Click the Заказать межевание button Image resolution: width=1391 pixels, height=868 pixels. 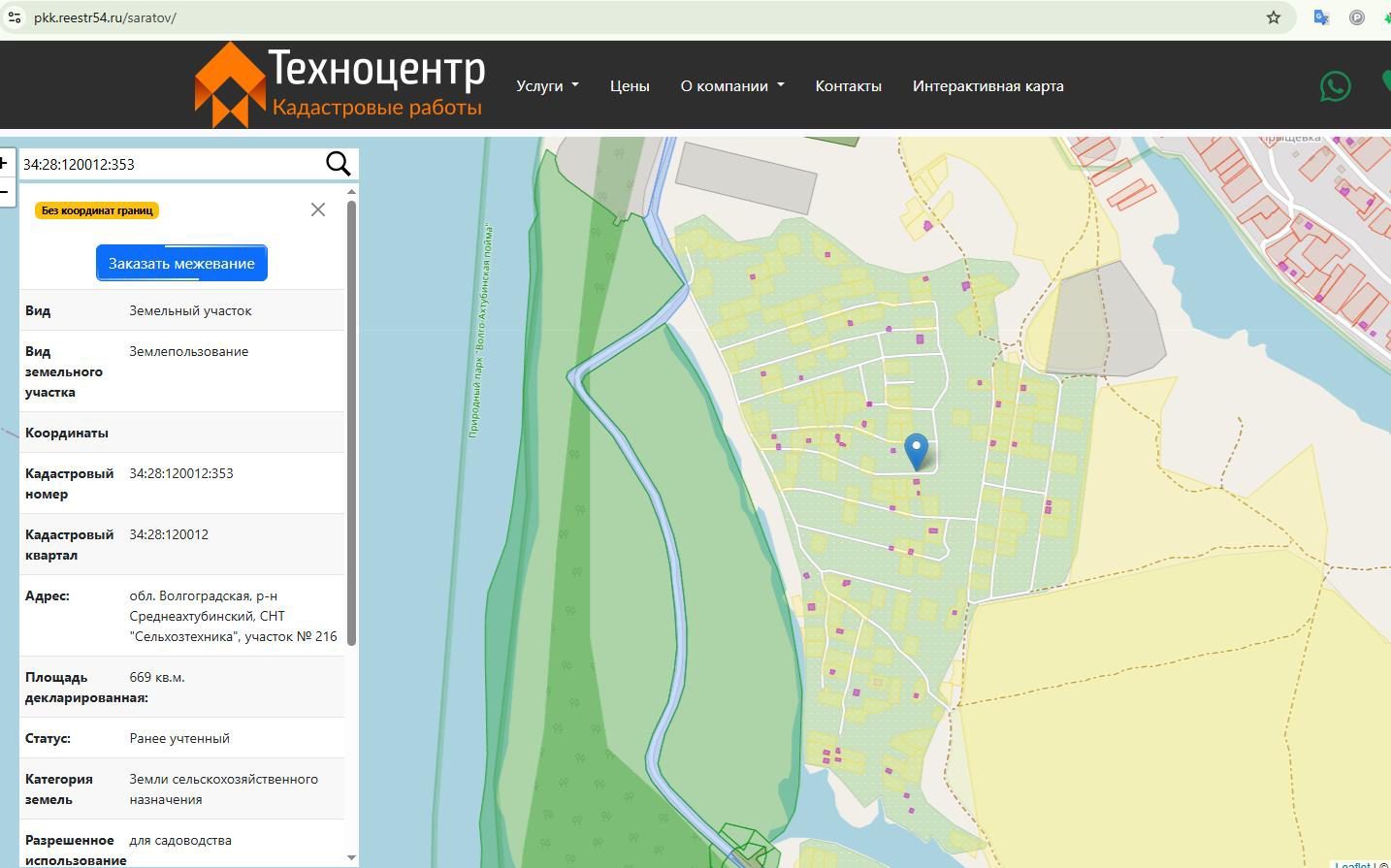click(181, 263)
